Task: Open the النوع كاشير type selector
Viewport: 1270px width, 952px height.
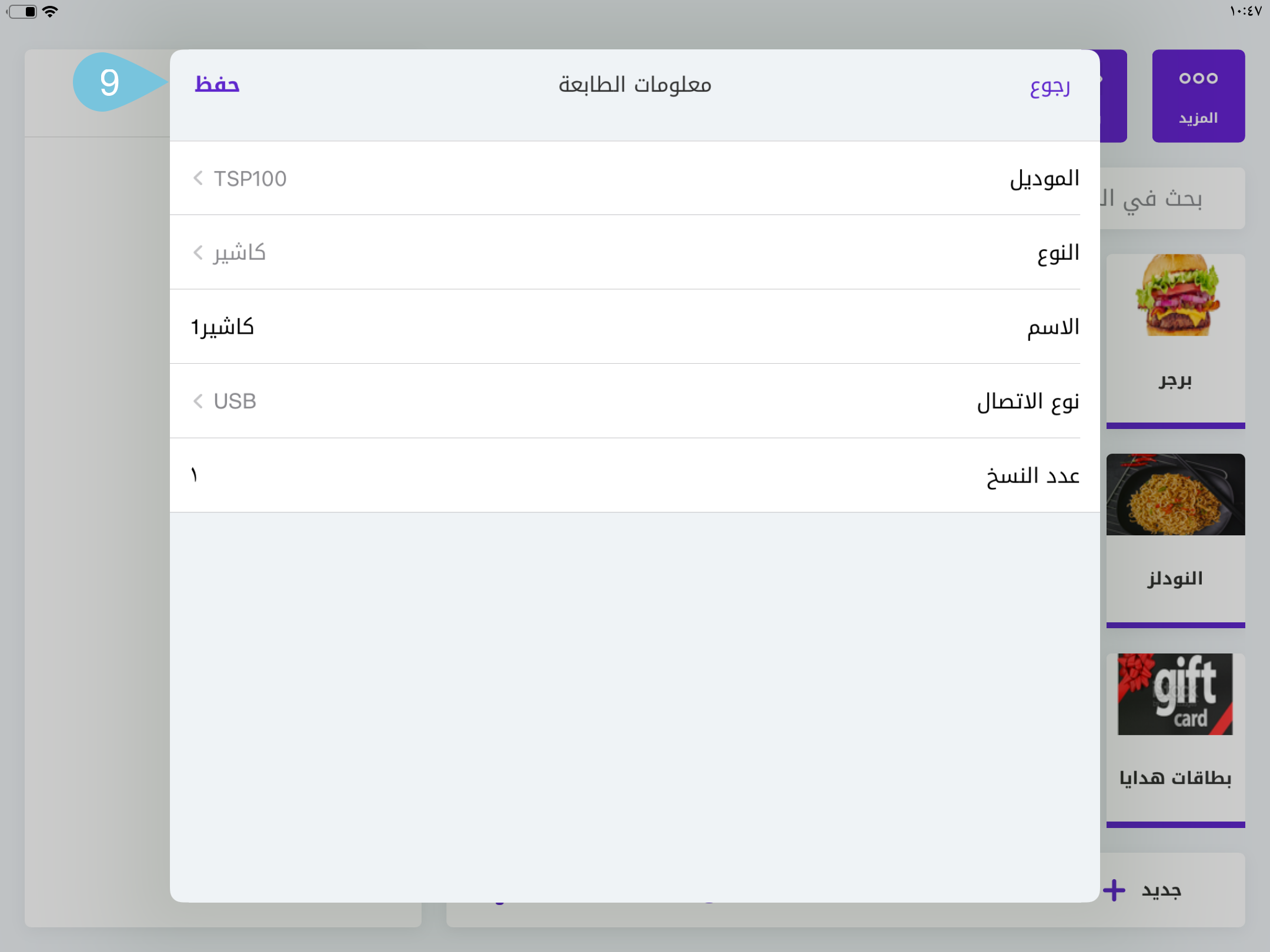Action: pyautogui.click(x=635, y=253)
